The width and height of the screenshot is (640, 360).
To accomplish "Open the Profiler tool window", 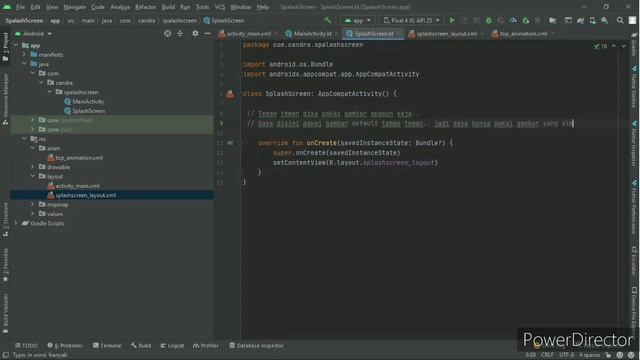I will coord(206,346).
